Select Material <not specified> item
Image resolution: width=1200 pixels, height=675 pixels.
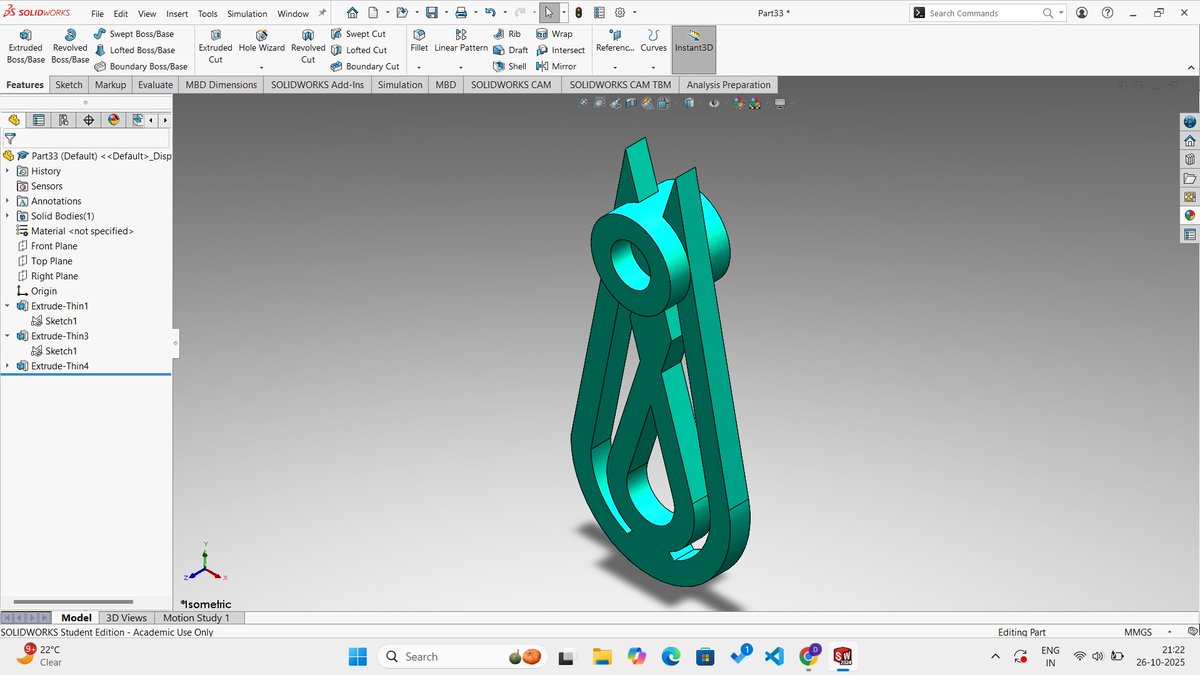click(x=75, y=231)
